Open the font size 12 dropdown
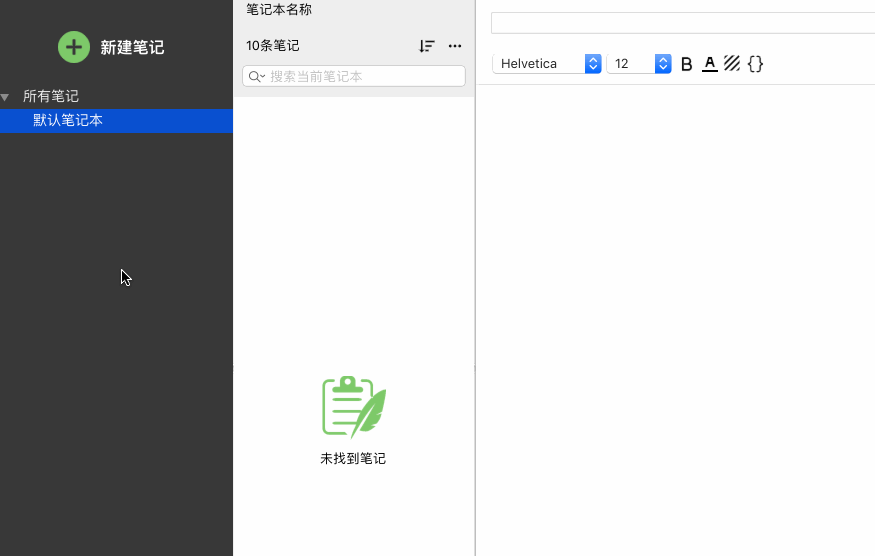This screenshot has width=875, height=556. 639,64
